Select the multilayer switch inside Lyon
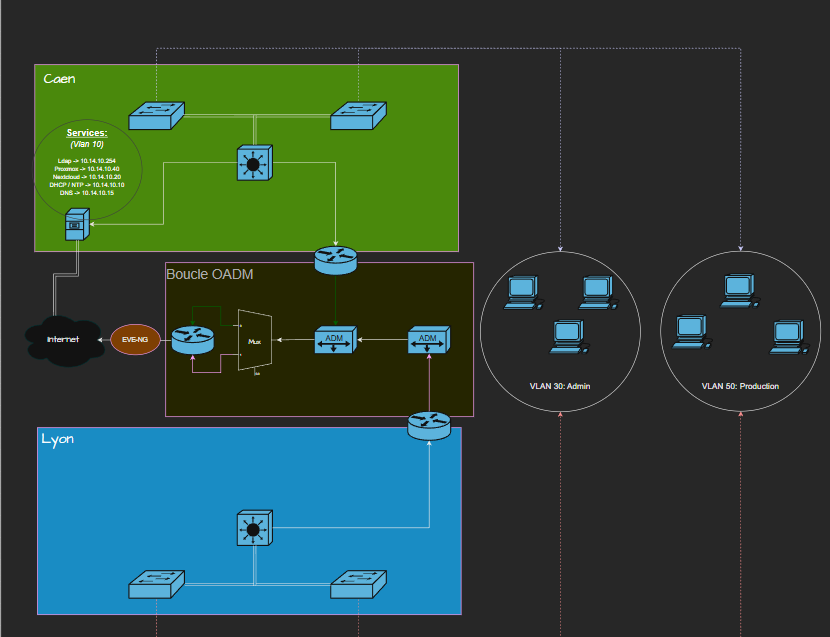The width and height of the screenshot is (830, 637). (x=253, y=527)
